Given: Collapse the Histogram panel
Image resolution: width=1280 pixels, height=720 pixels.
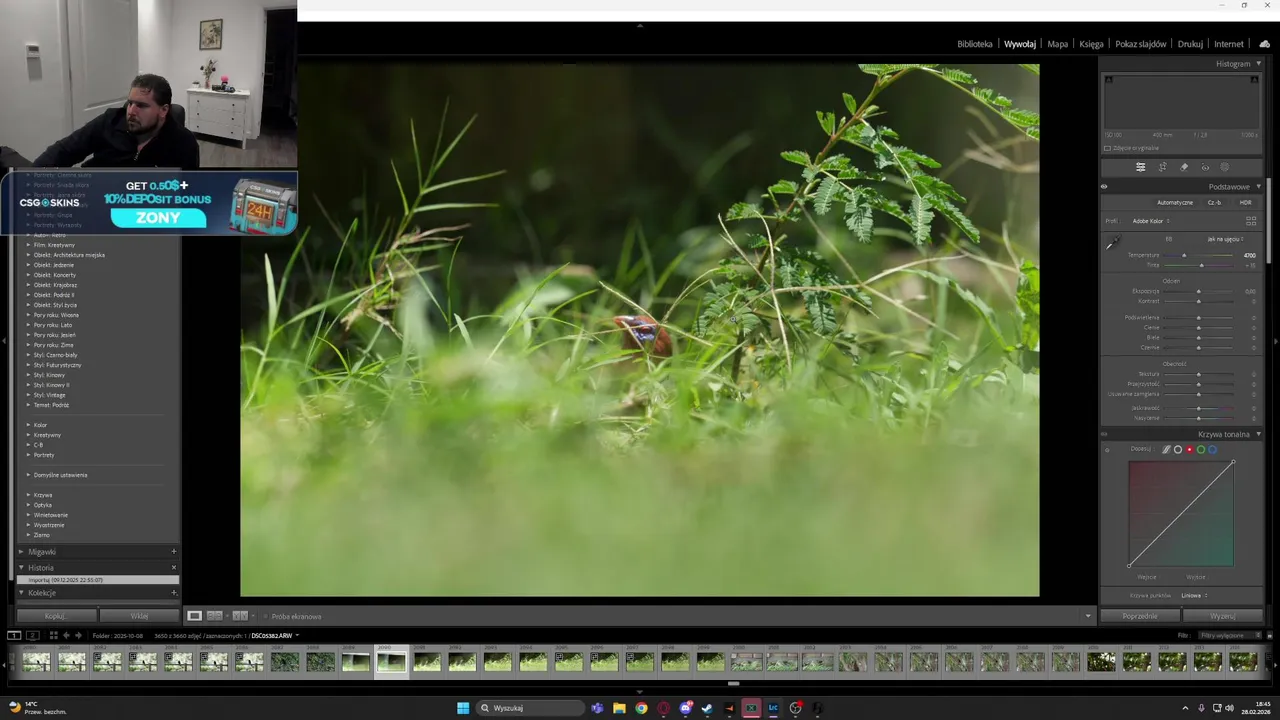Looking at the screenshot, I should (1258, 64).
